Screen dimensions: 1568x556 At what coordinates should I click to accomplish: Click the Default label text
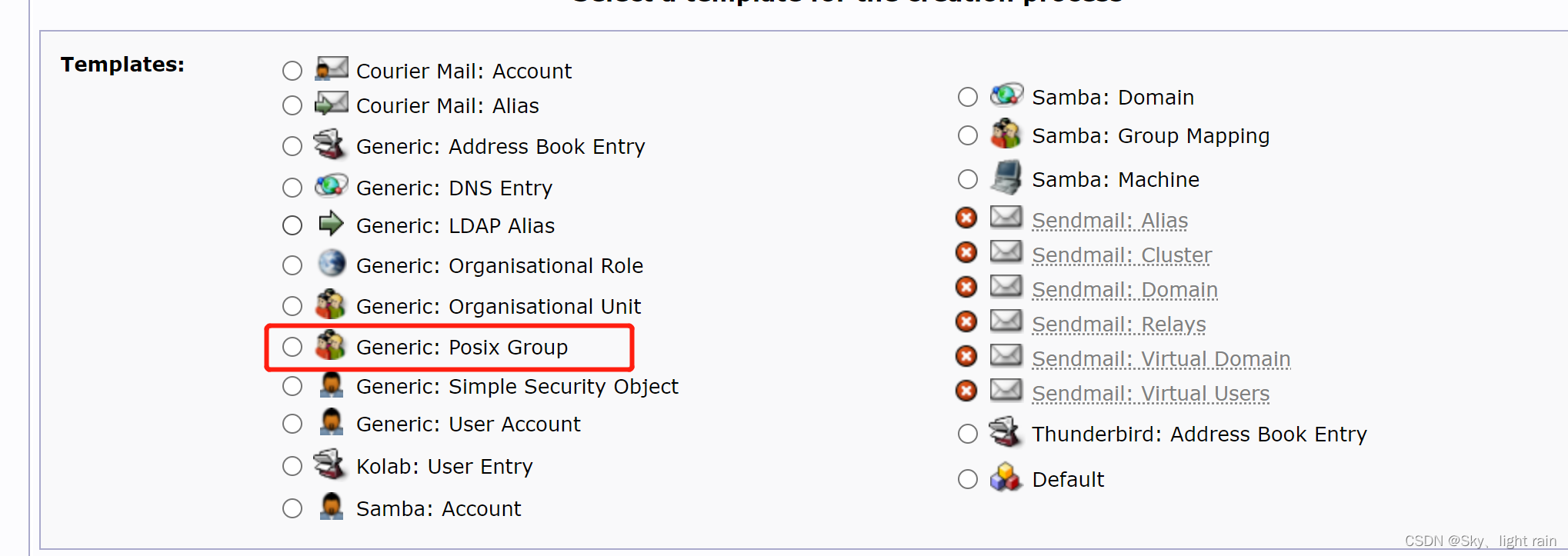coord(1068,480)
